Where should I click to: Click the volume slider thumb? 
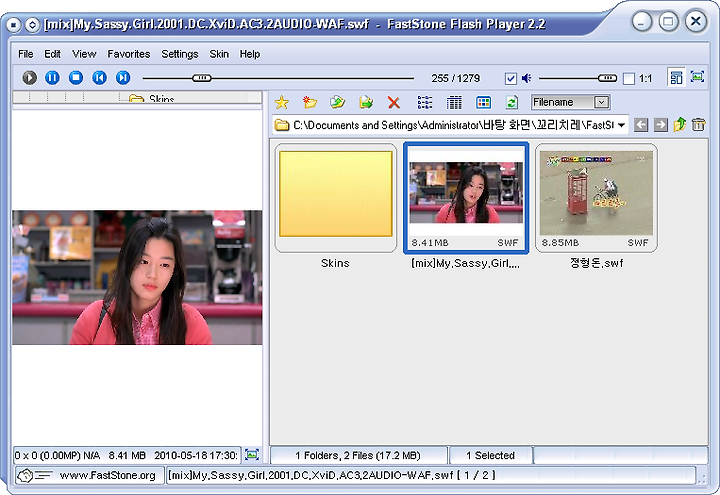click(x=607, y=78)
